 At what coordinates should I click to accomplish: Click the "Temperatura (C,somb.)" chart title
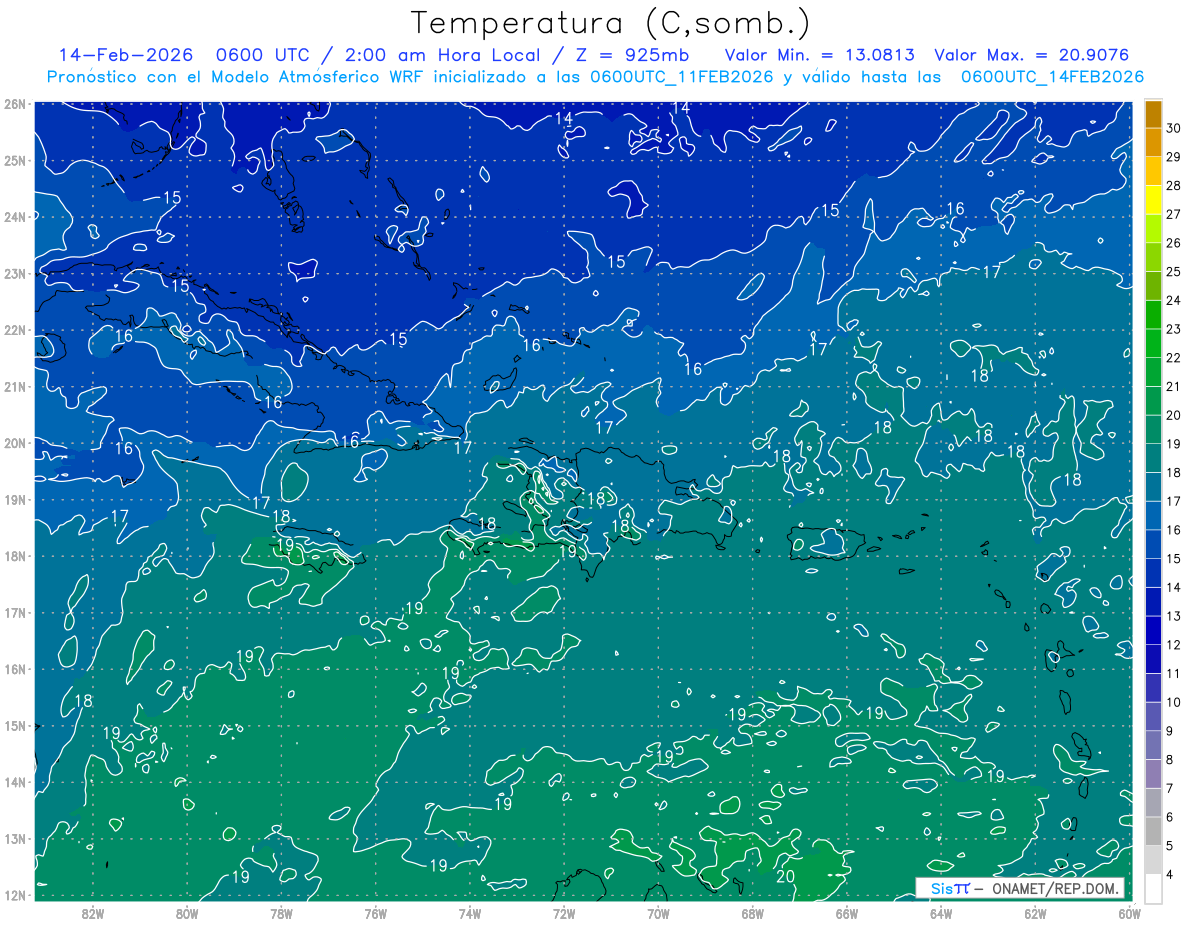611,23
